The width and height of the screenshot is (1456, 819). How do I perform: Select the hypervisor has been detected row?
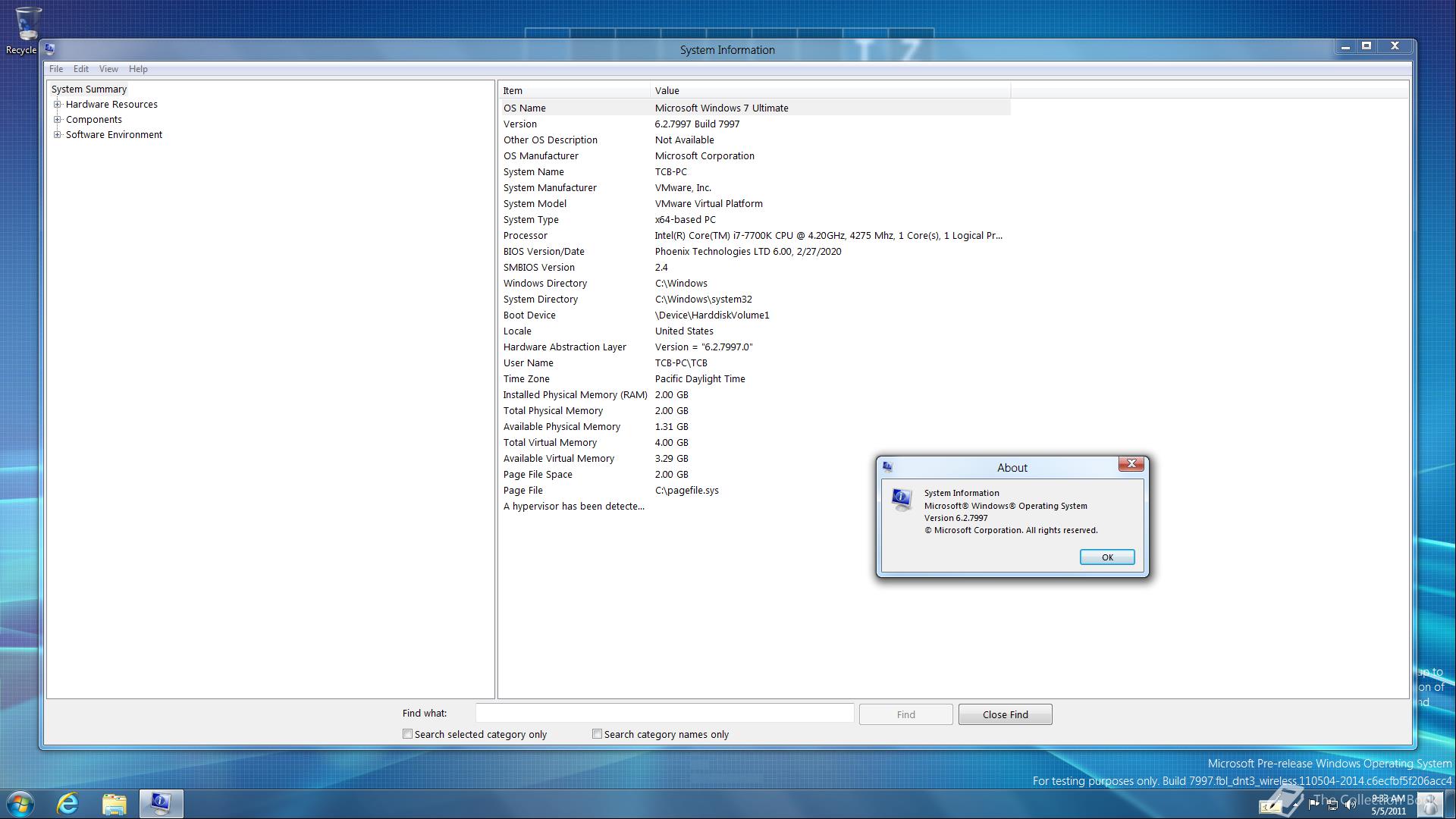(x=755, y=507)
